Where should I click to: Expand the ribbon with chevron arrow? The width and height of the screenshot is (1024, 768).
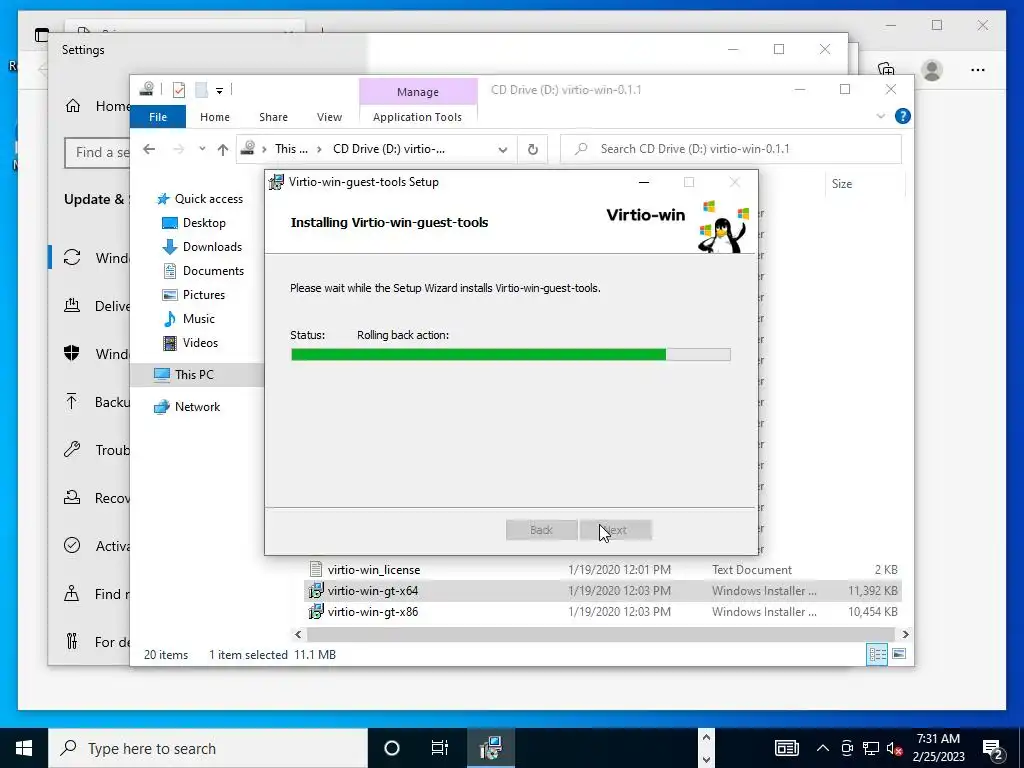click(x=880, y=116)
